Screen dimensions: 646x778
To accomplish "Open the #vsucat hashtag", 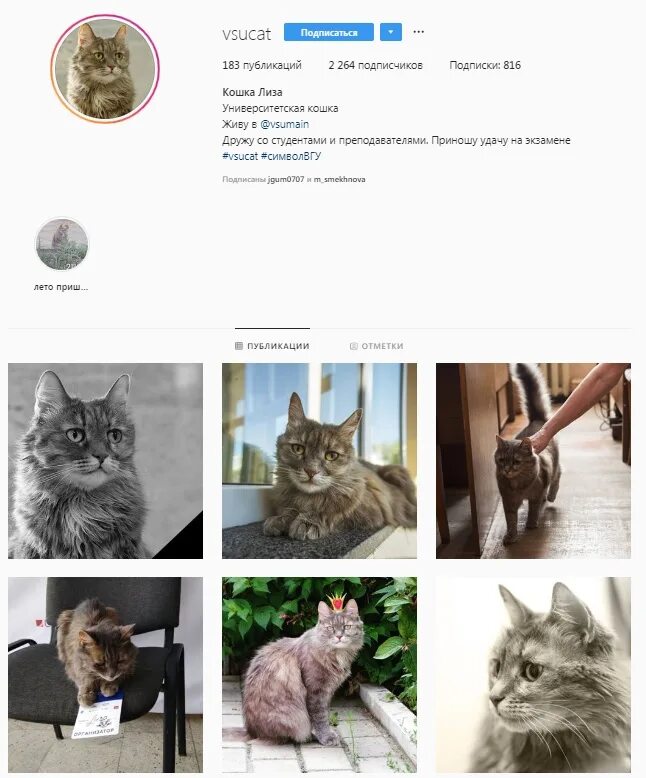I will click(x=240, y=156).
